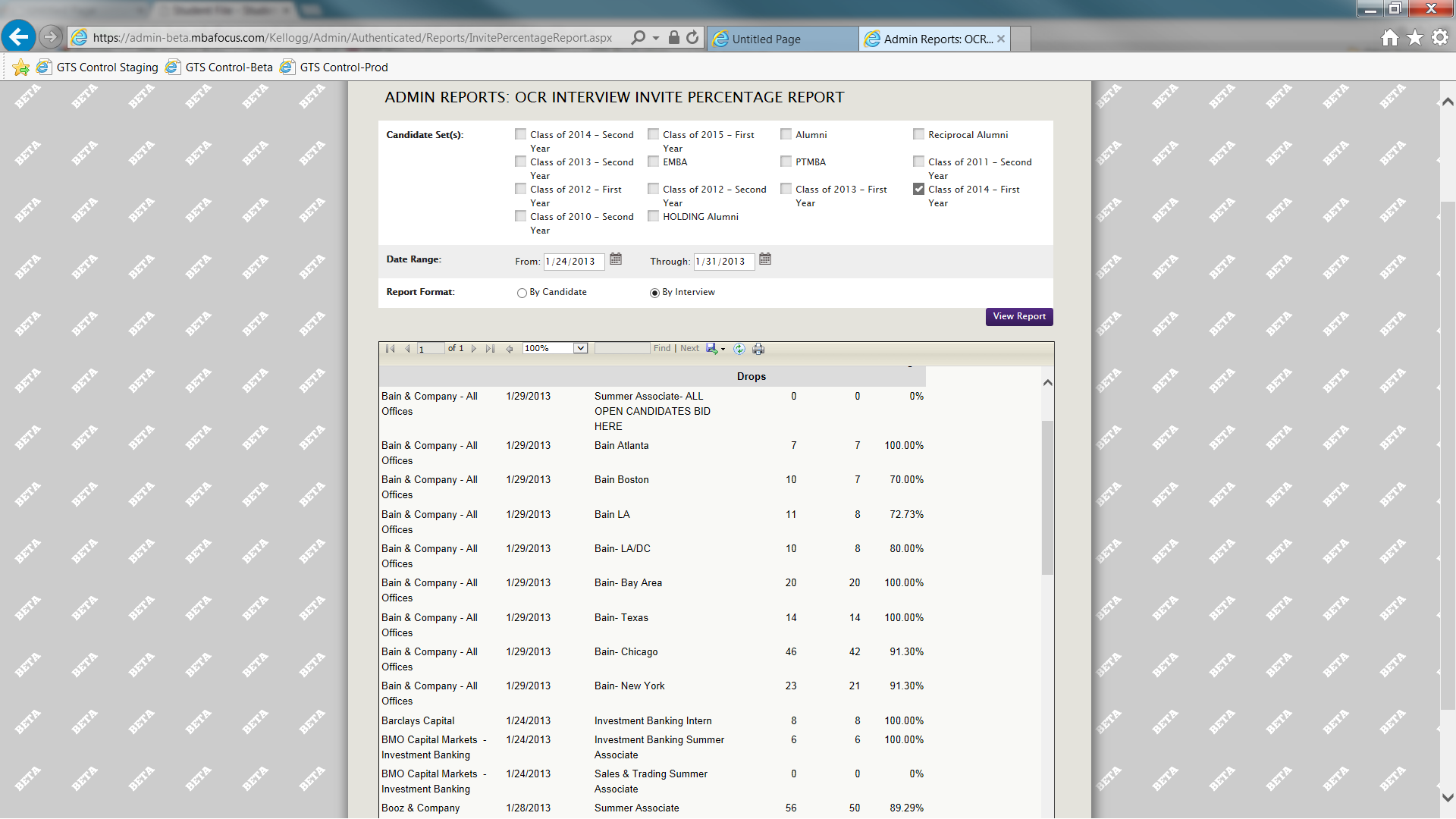The height and width of the screenshot is (819, 1456).
Task: Open GTS Control-Prod bookmark
Action: pyautogui.click(x=334, y=67)
